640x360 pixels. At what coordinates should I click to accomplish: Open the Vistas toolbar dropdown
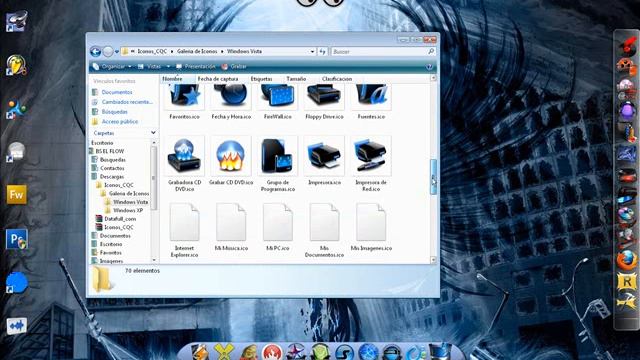point(153,67)
